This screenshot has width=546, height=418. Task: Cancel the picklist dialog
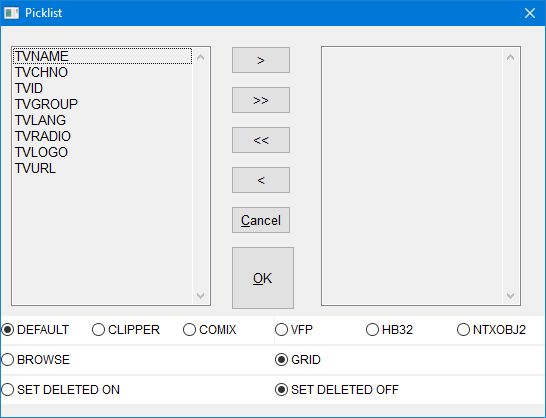261,220
